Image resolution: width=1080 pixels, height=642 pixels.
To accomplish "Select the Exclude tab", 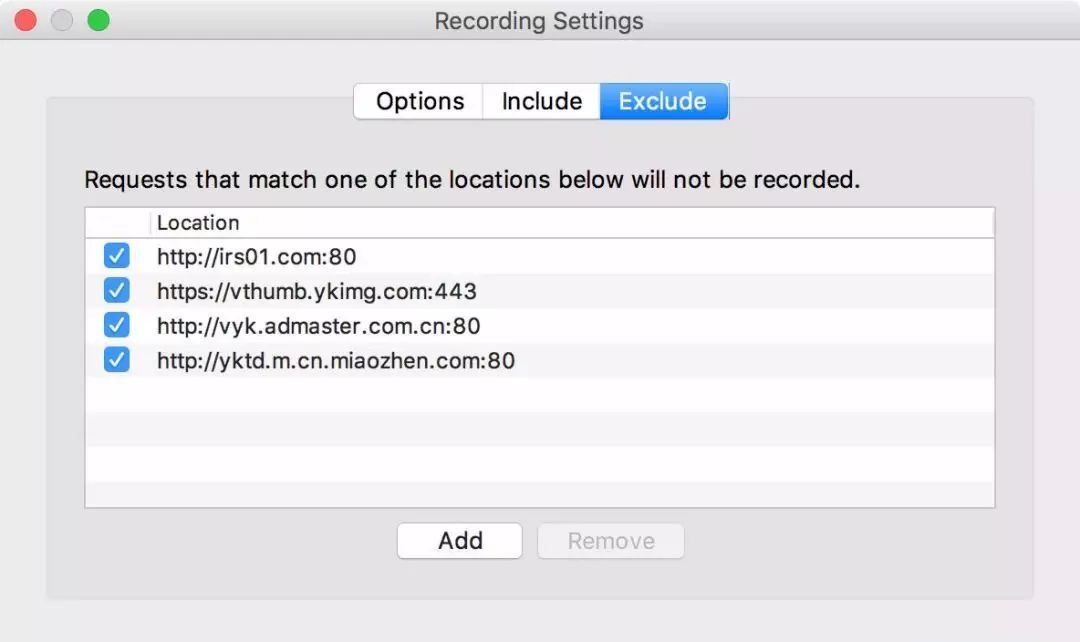I will coord(663,101).
